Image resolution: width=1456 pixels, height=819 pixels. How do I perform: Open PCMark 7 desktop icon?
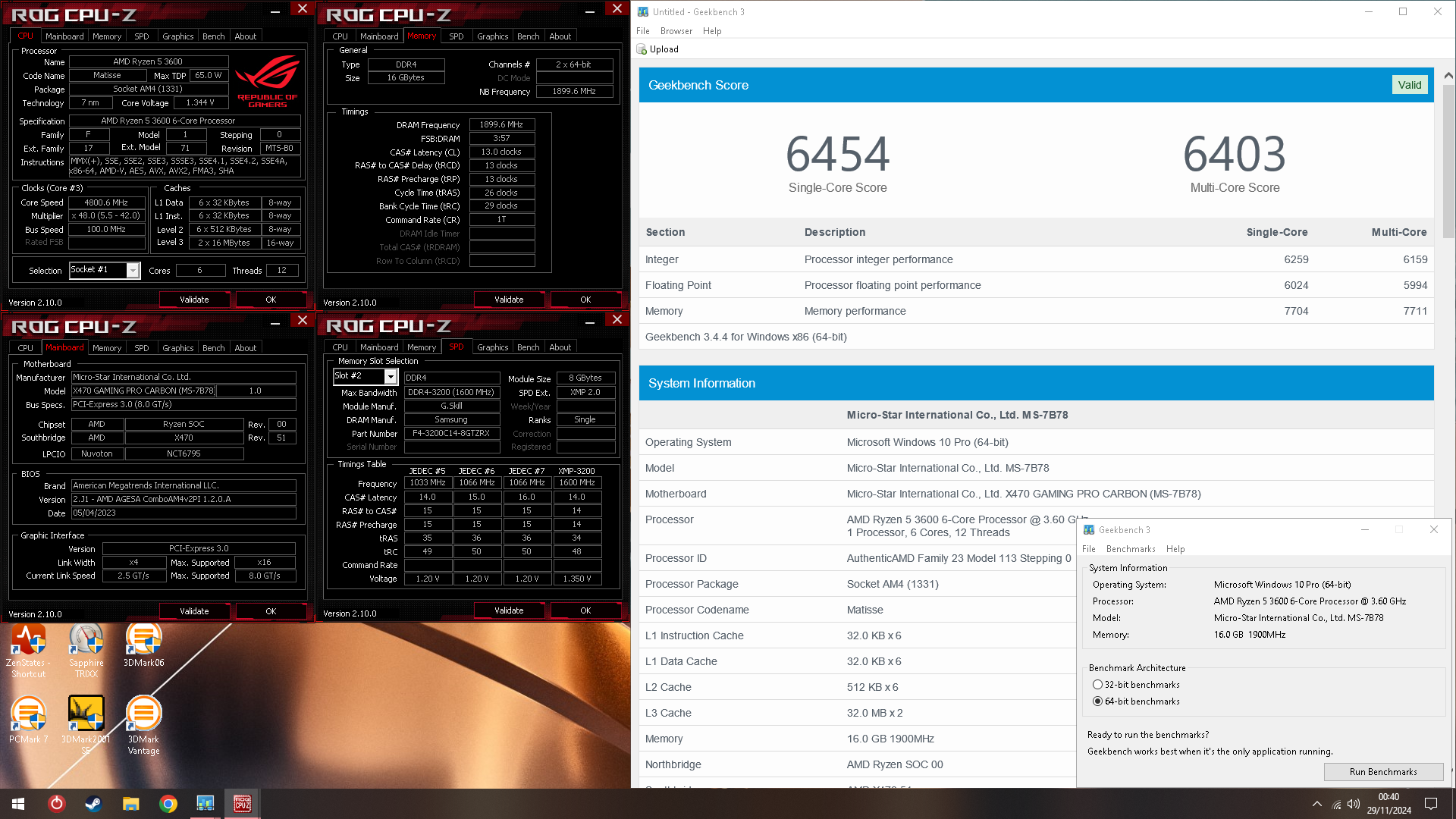point(29,720)
